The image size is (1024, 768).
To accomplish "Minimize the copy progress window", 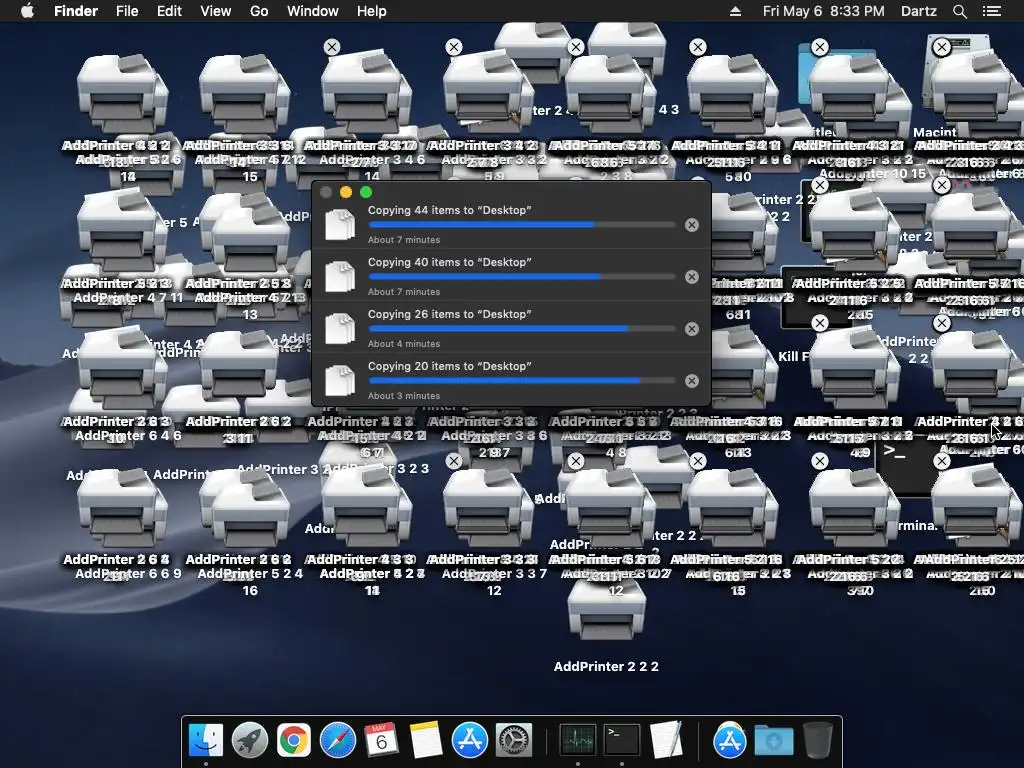I will [x=346, y=192].
